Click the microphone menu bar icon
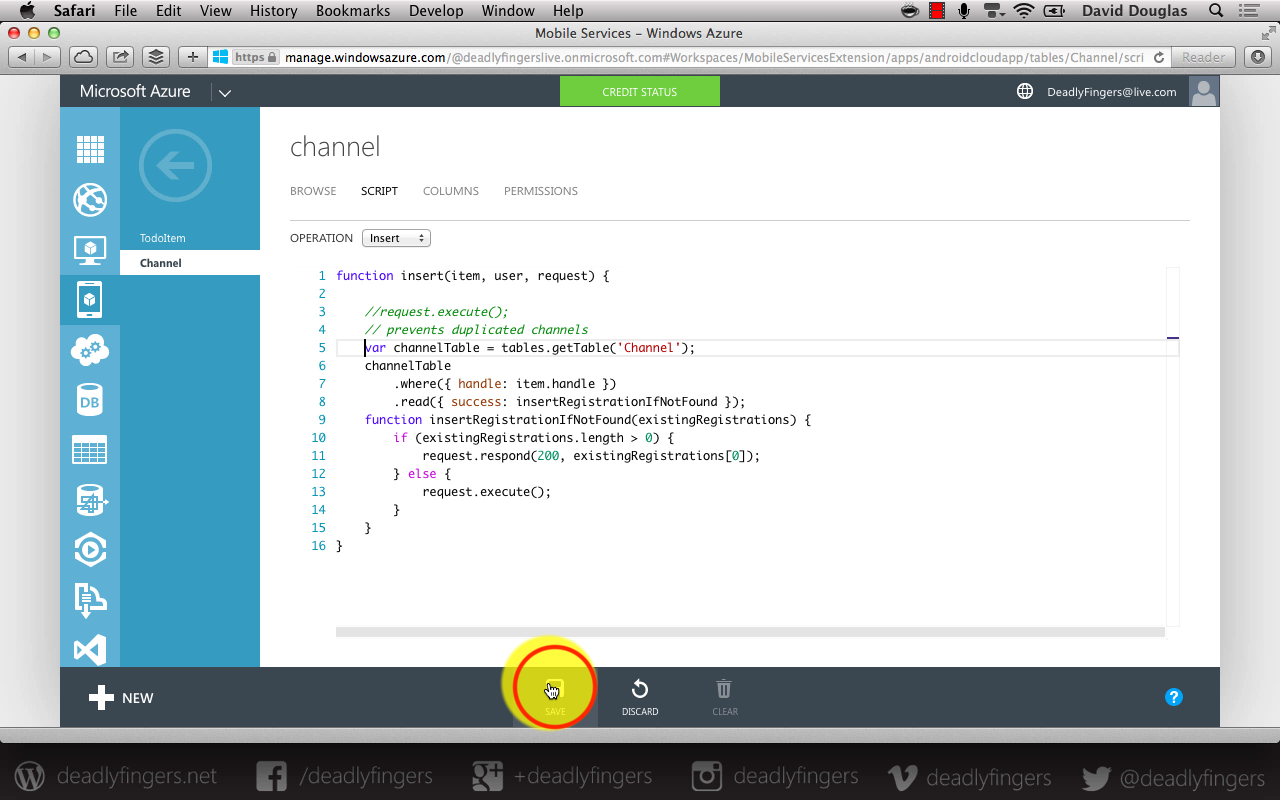 [x=964, y=11]
